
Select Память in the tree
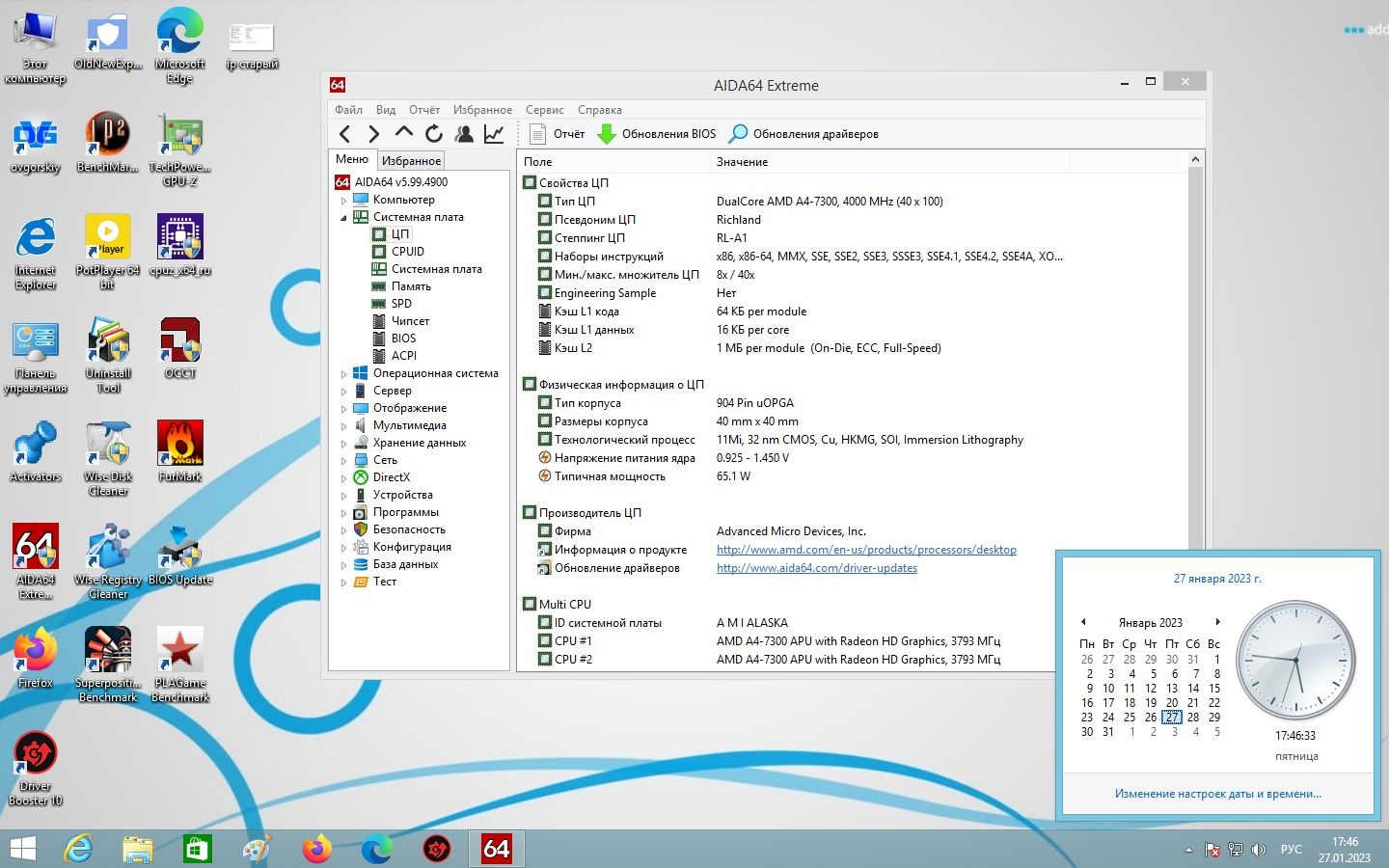411,286
